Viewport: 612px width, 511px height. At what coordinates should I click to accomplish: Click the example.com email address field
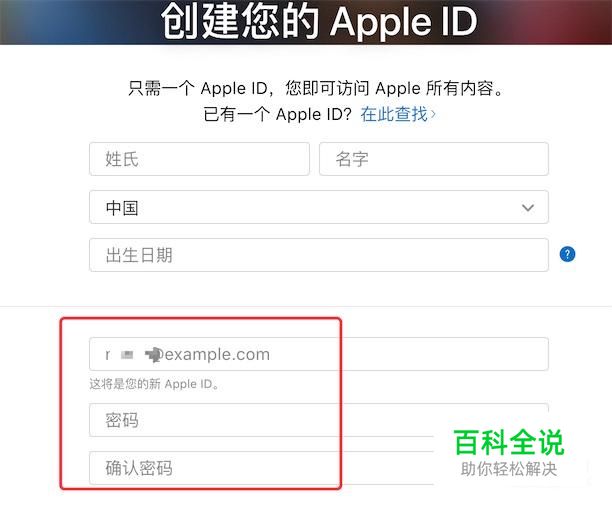(x=319, y=354)
